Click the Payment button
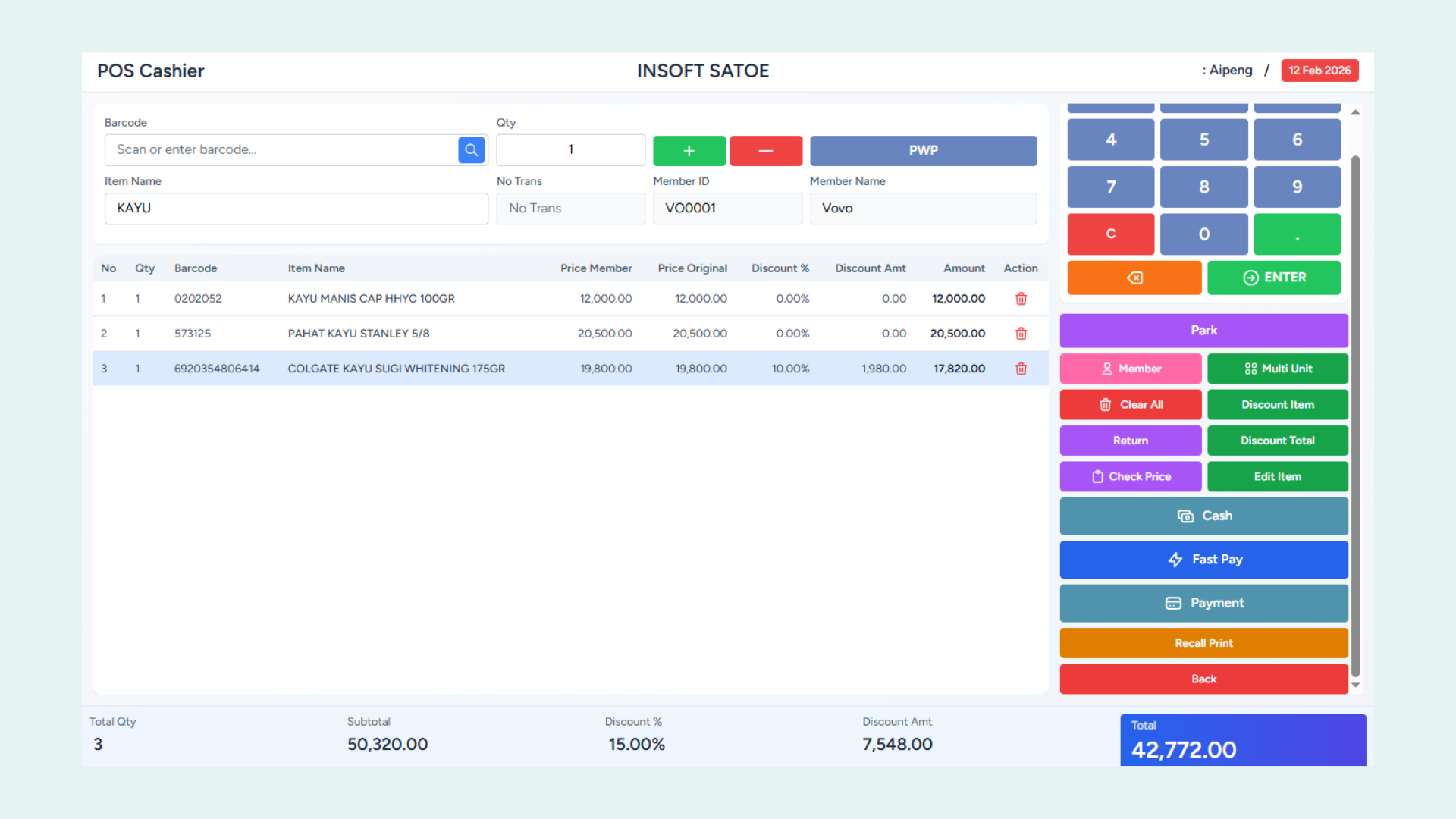The width and height of the screenshot is (1456, 819). [1203, 604]
